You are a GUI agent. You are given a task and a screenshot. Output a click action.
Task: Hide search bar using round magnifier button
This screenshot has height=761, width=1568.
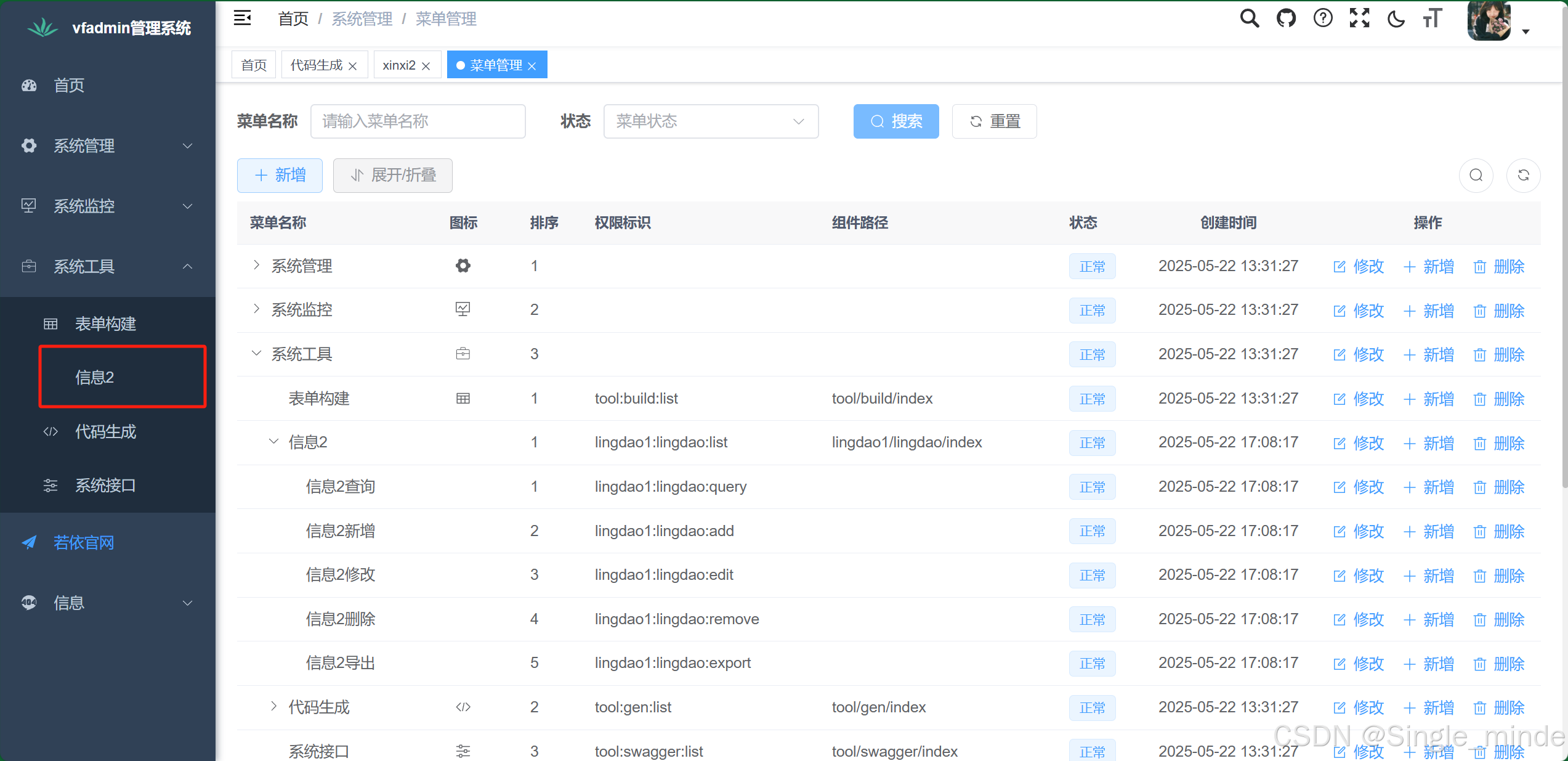[1476, 176]
